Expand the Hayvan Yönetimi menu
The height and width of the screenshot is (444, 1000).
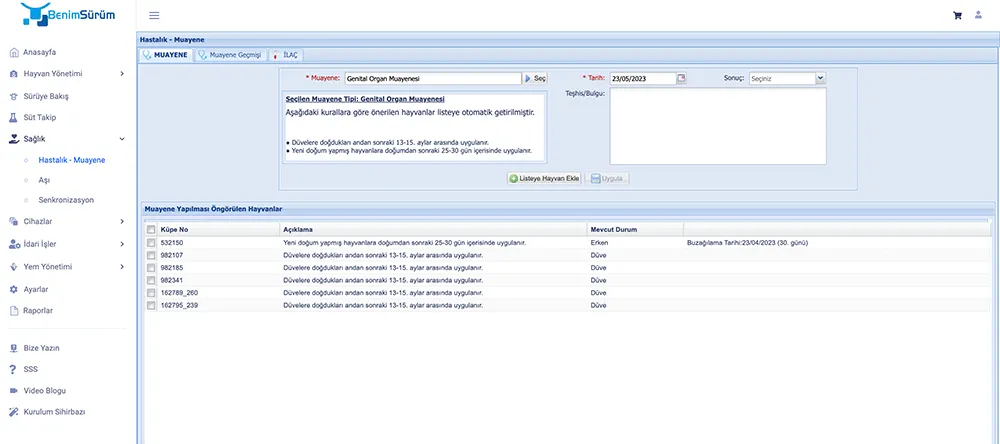pos(67,73)
